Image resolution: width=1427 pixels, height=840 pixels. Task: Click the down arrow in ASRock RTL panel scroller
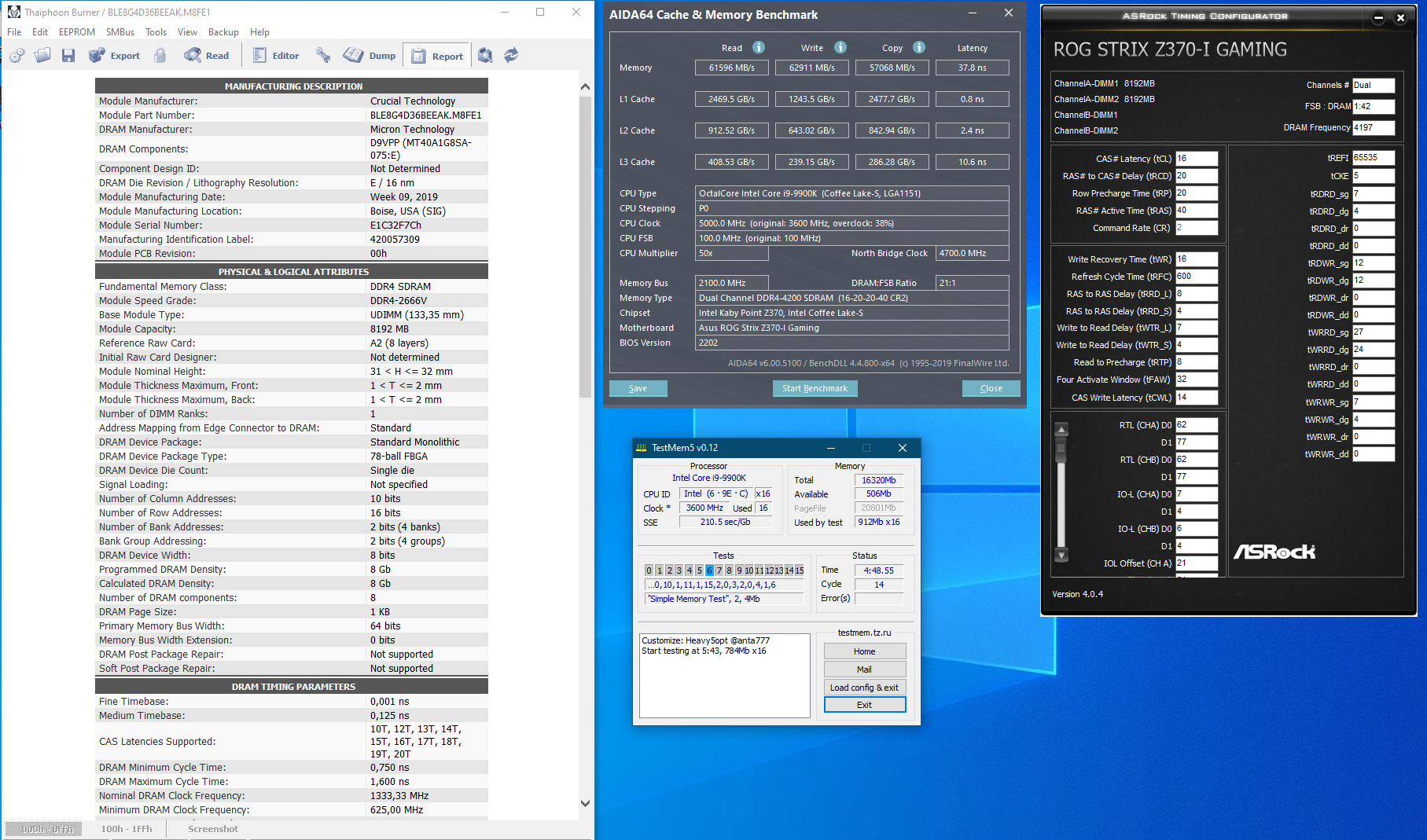pos(1061,556)
